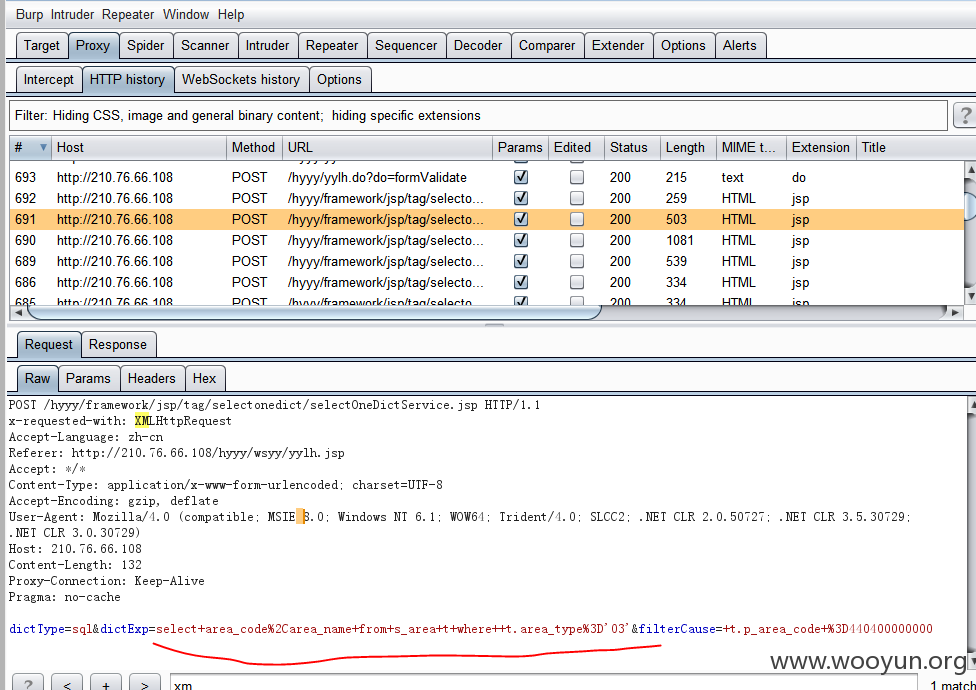Switch to the Extender tab
Viewport: 976px width, 690px height.
618,46
